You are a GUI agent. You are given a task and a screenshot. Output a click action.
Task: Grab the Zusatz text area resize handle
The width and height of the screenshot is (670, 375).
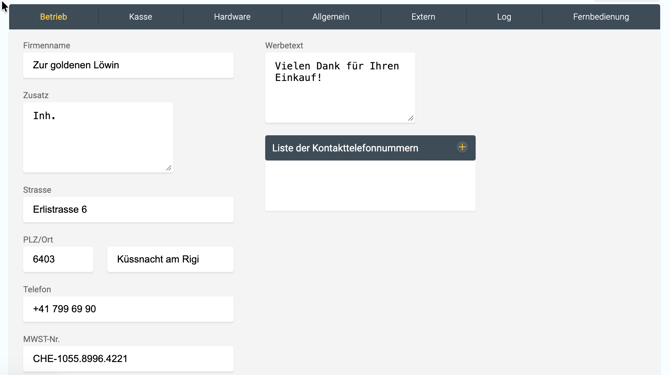(x=169, y=168)
